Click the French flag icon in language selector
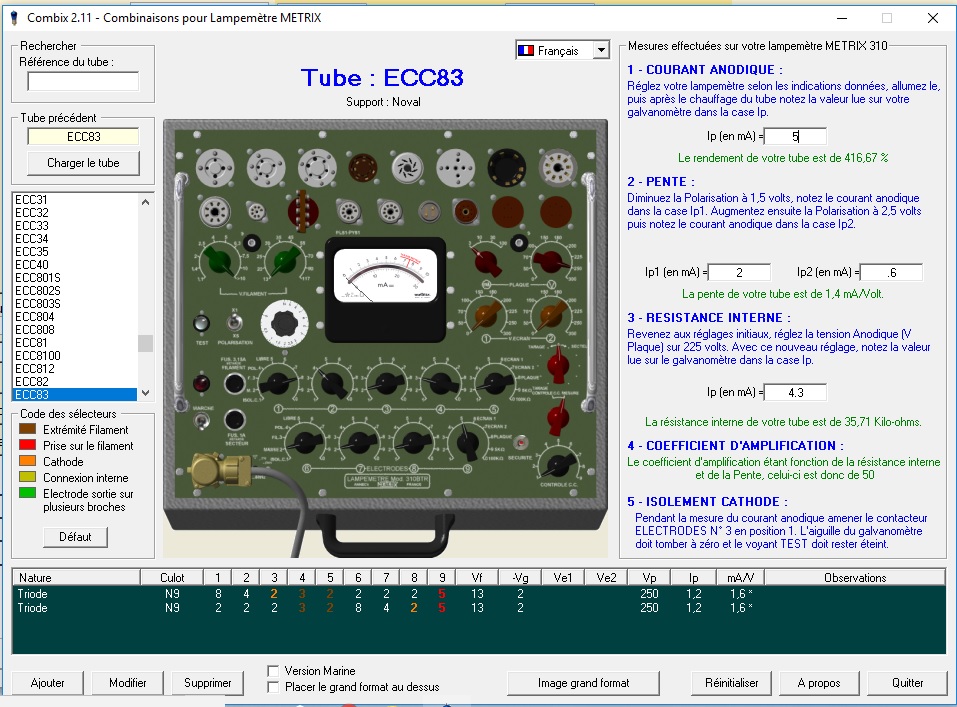 (525, 51)
